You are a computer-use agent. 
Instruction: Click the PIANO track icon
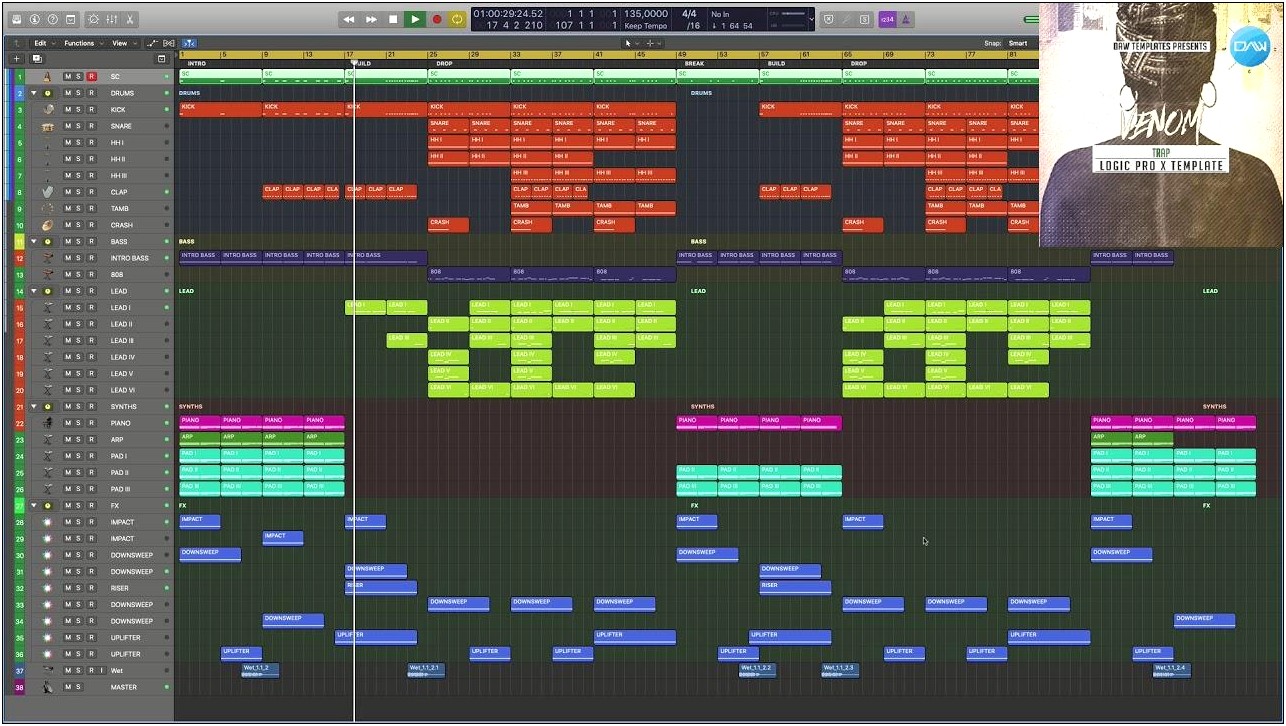tap(47, 422)
